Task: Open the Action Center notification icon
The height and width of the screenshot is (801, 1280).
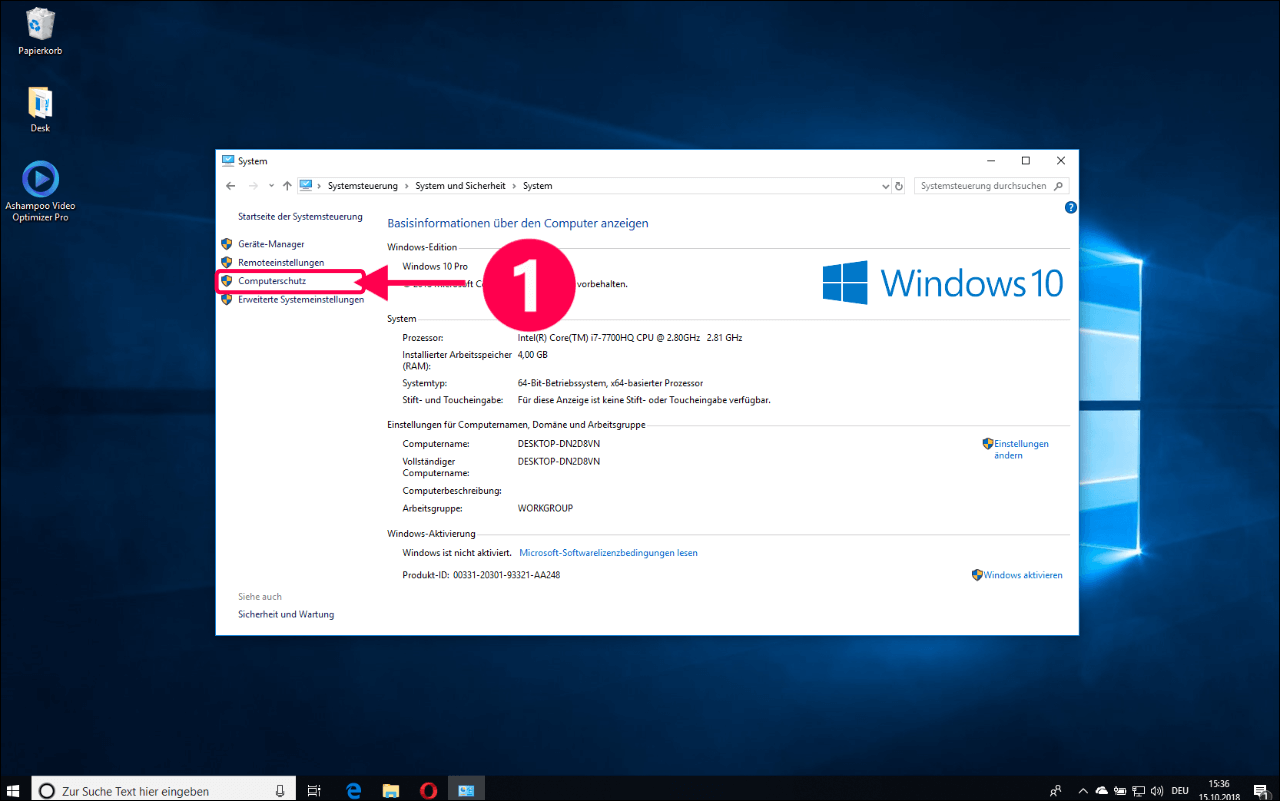Action: coord(1261,790)
